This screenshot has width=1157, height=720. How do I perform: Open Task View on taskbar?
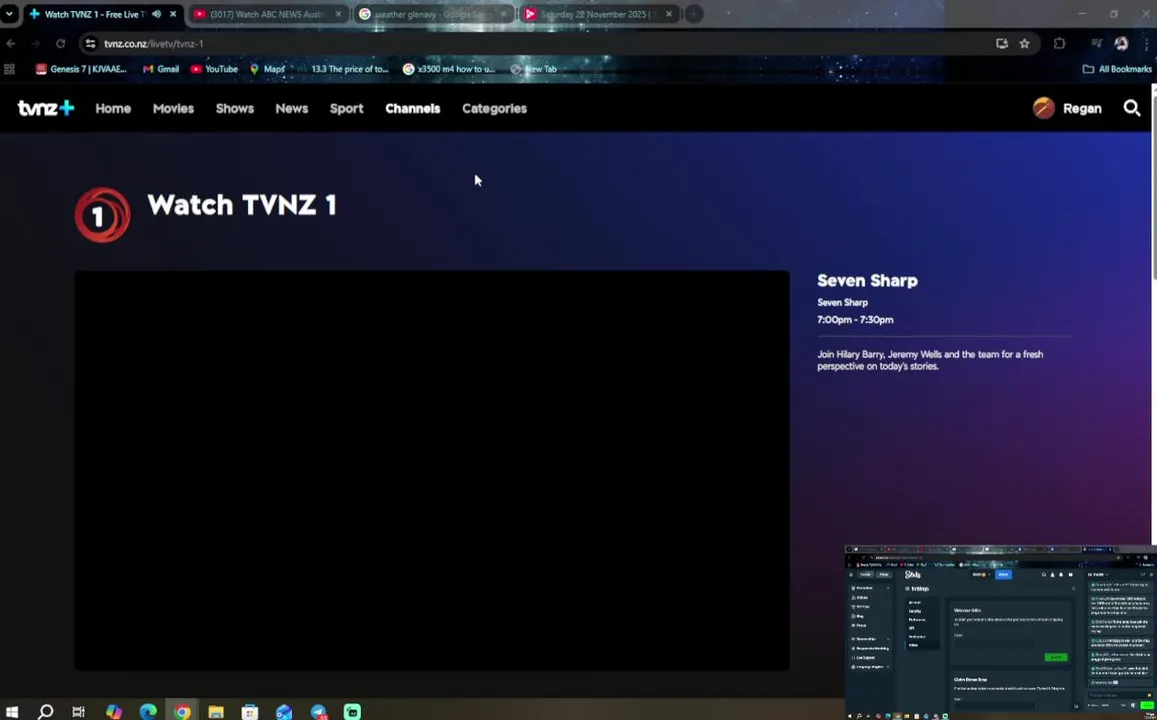78,712
